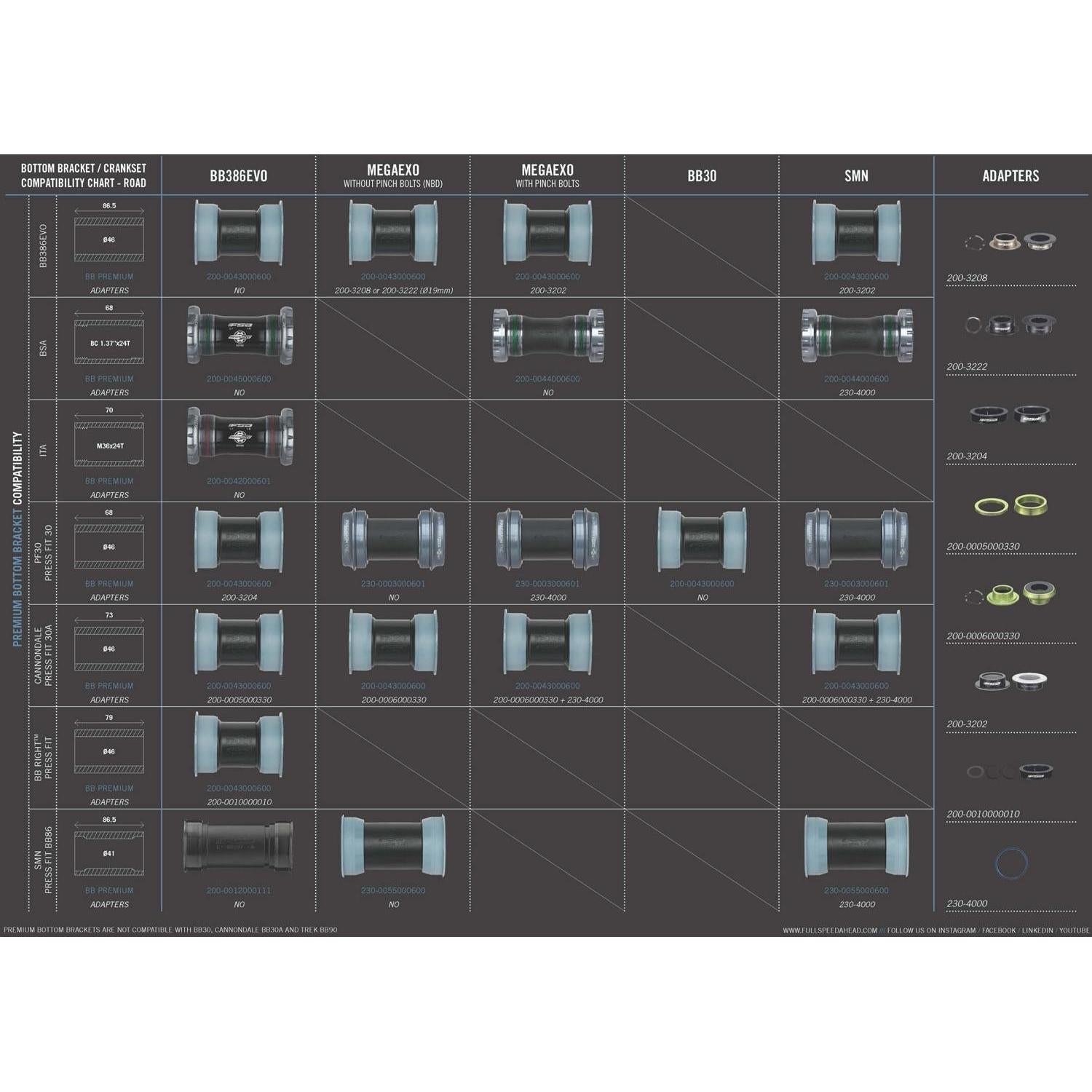Image resolution: width=1092 pixels, height=1092 pixels.
Task: Click part number 200-0042000601
Action: pyautogui.click(x=239, y=481)
